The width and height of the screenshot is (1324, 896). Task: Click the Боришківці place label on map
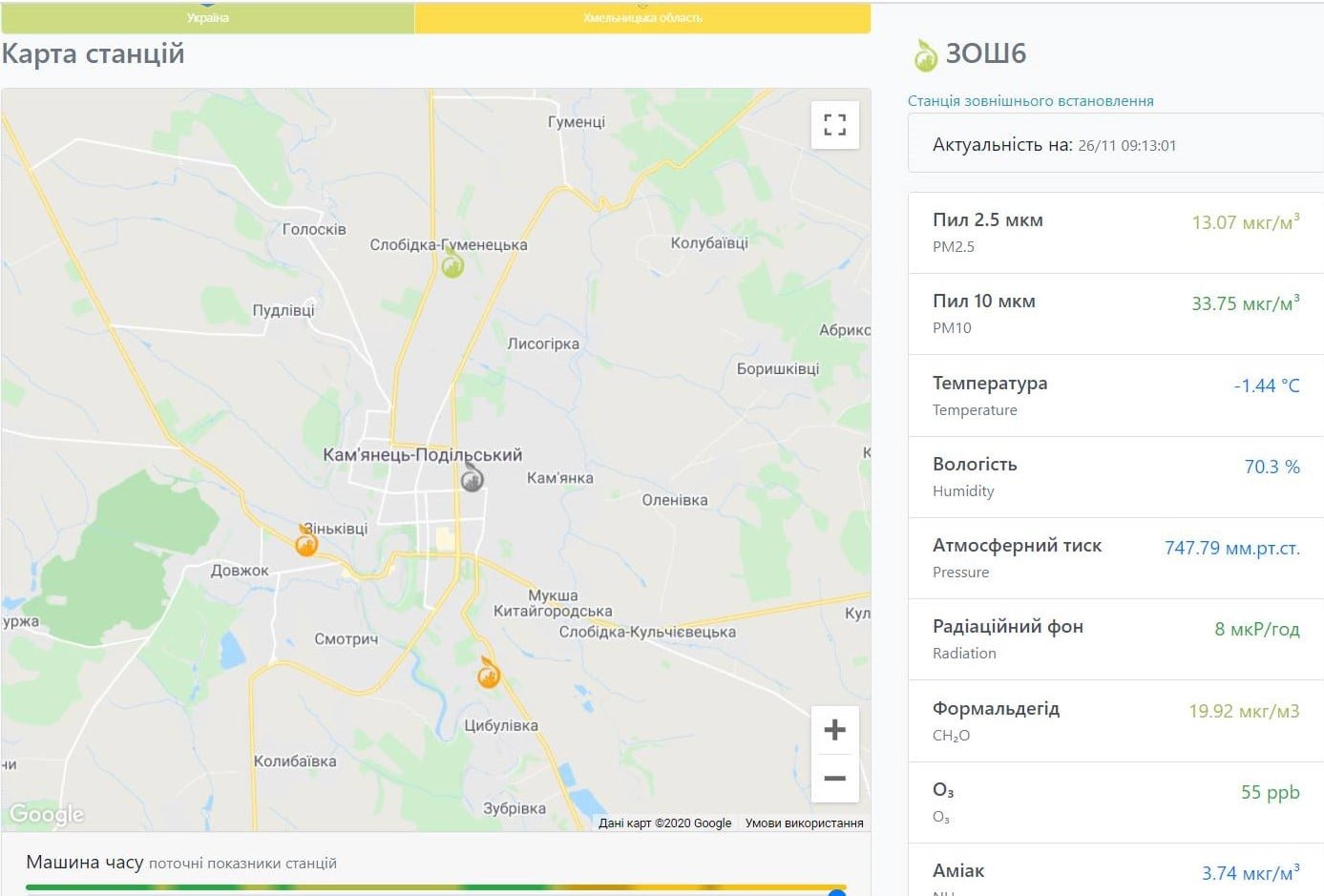[x=778, y=368]
